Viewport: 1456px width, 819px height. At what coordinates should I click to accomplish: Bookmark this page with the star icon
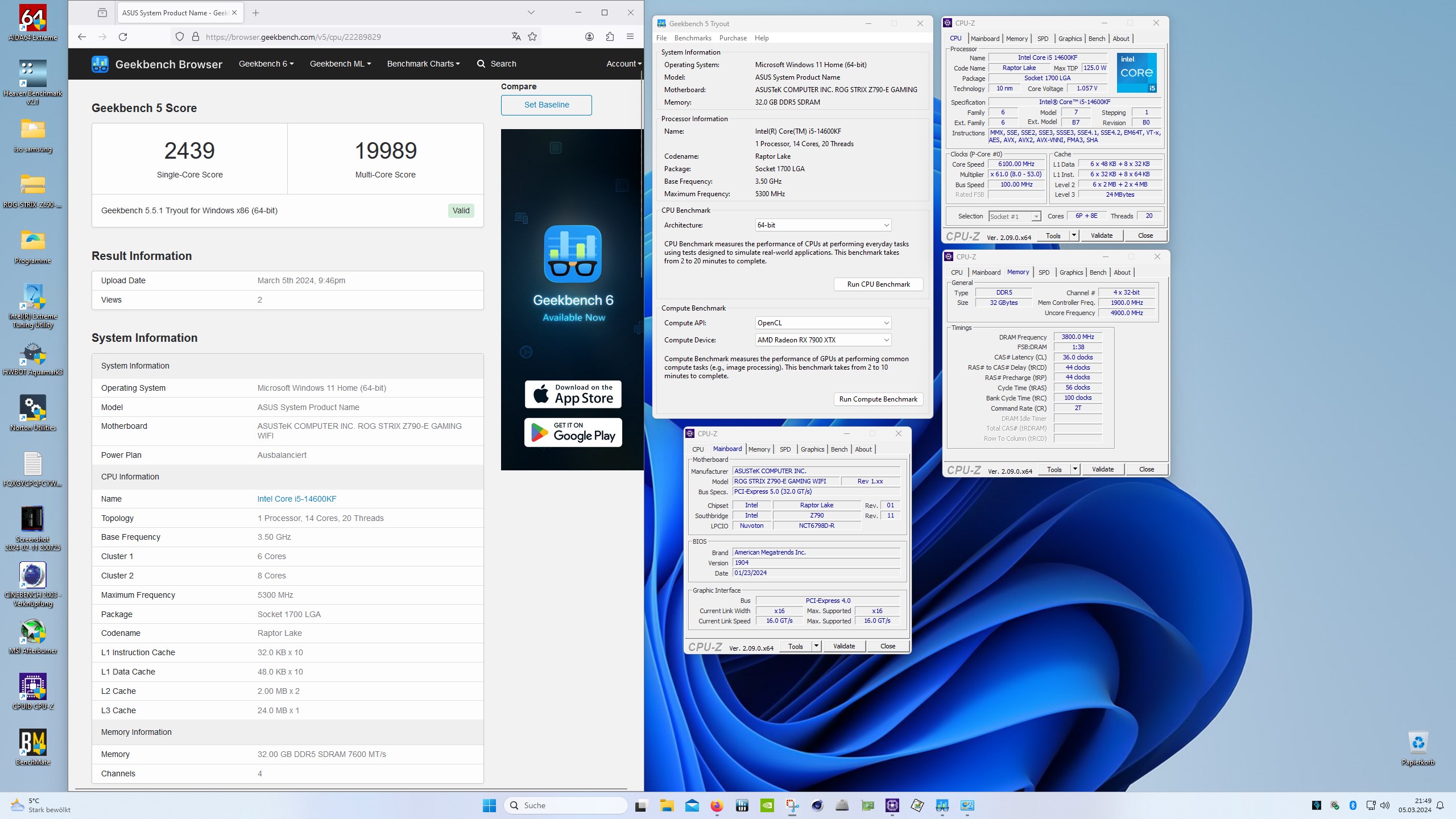[x=532, y=37]
